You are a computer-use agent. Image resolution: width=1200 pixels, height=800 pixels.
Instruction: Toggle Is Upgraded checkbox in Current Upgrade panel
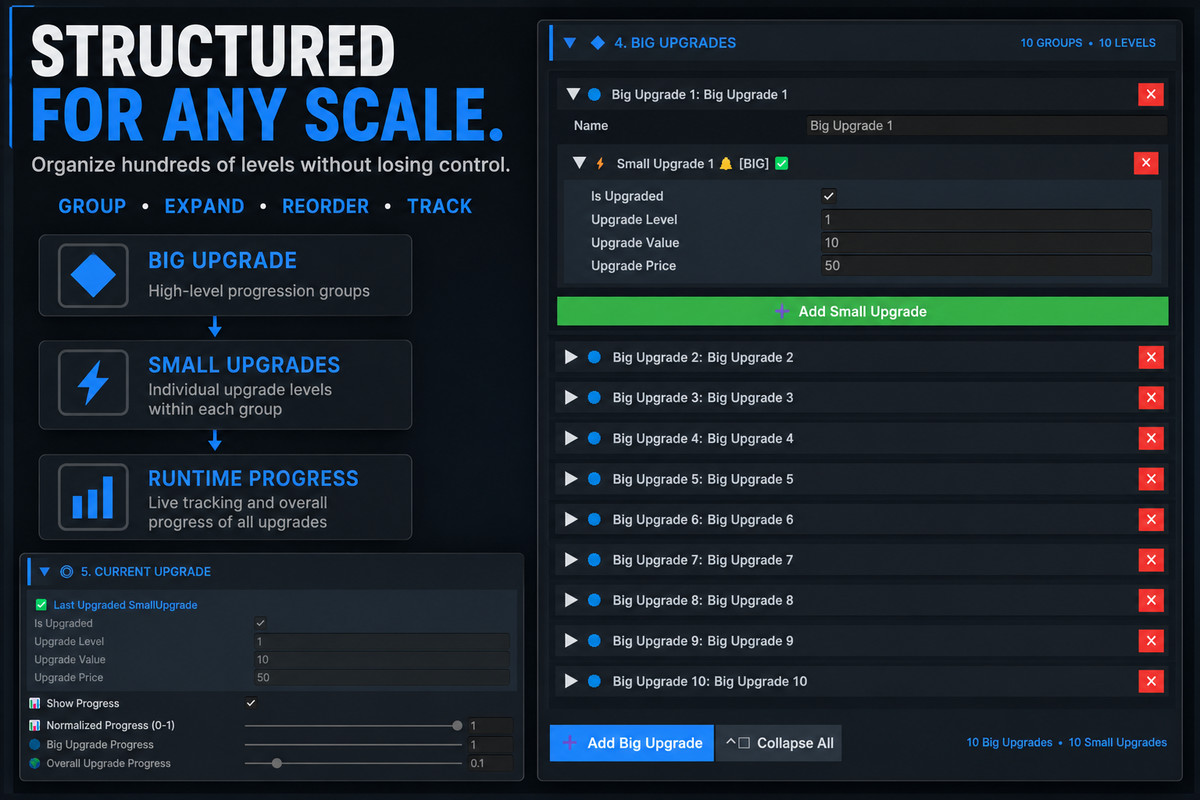[x=261, y=623]
